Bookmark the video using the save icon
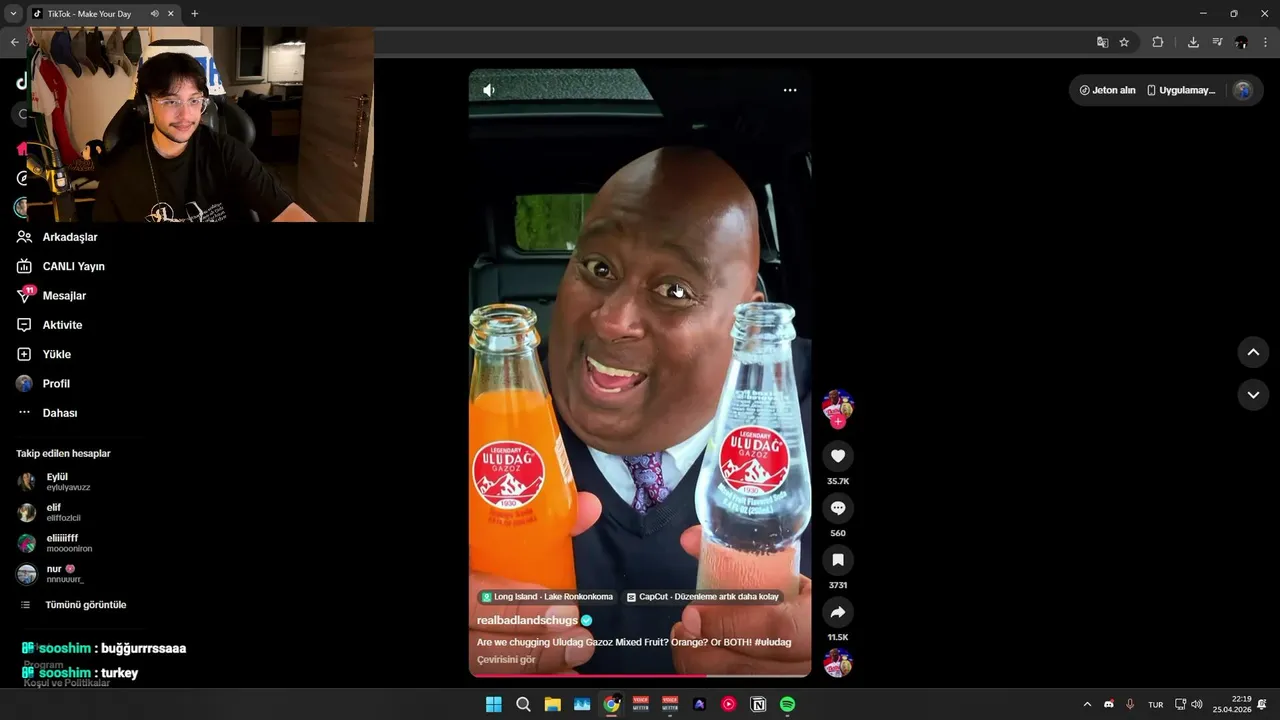 click(x=838, y=560)
